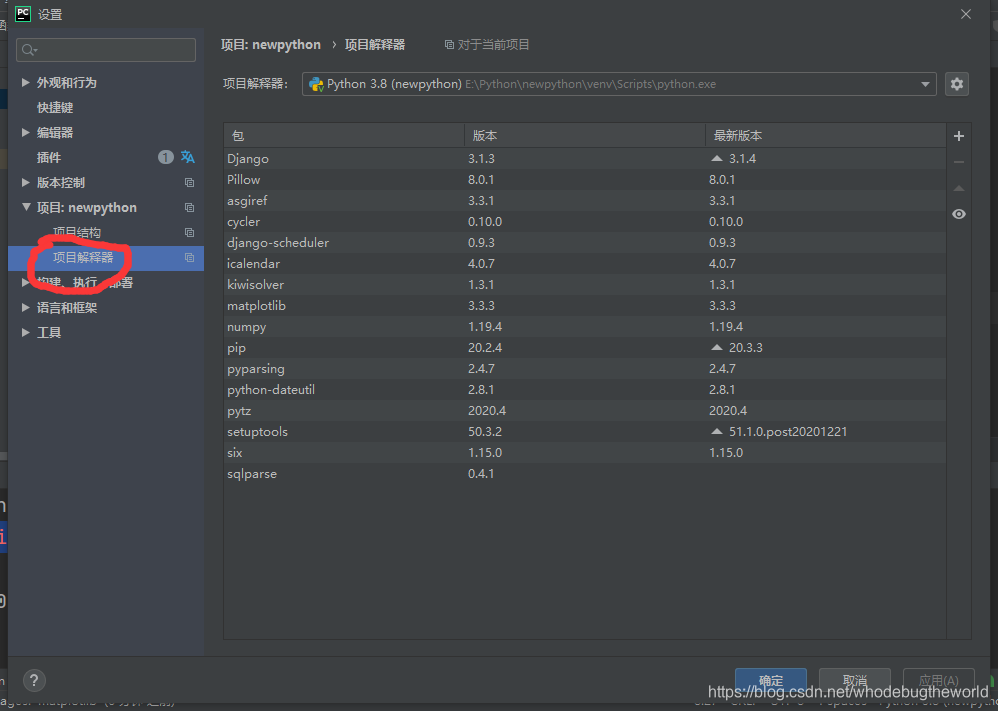
Task: Click the PyCharm logo in title bar
Action: pos(23,13)
